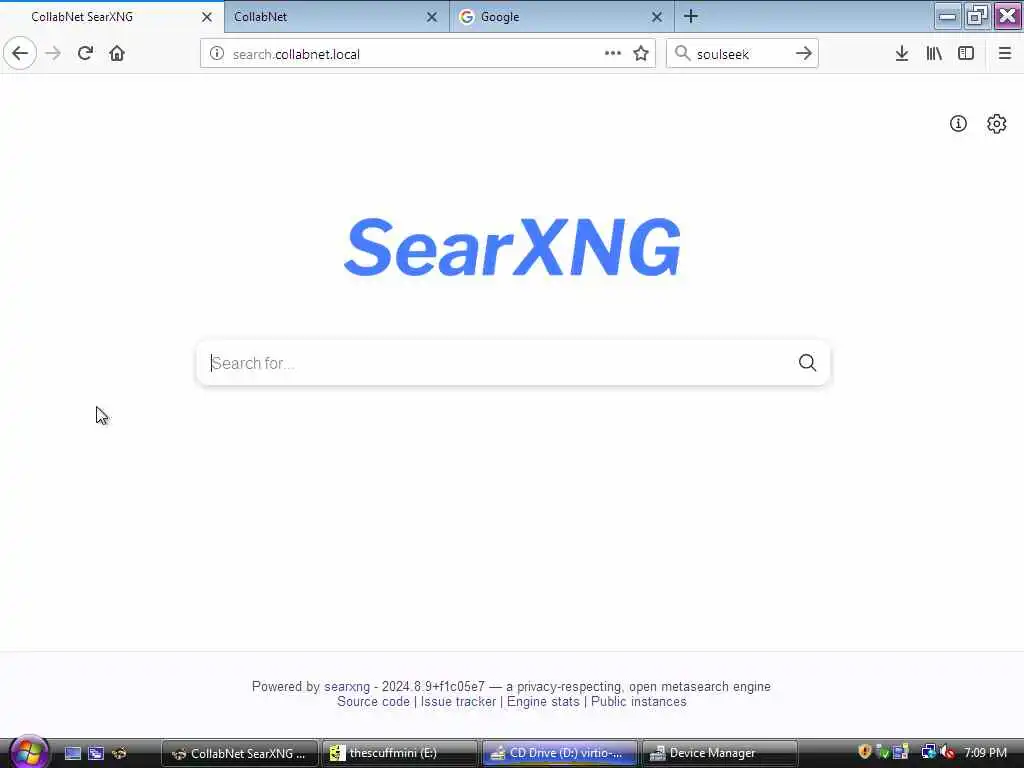The width and height of the screenshot is (1024, 768).
Task: Show site information for search.collabnet.local
Action: (x=217, y=54)
